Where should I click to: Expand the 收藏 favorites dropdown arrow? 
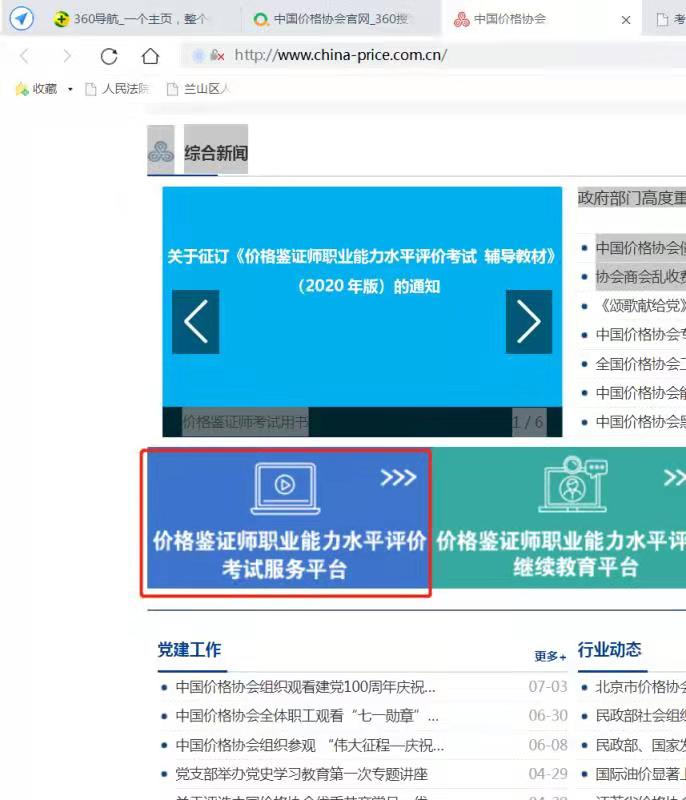tap(70, 89)
